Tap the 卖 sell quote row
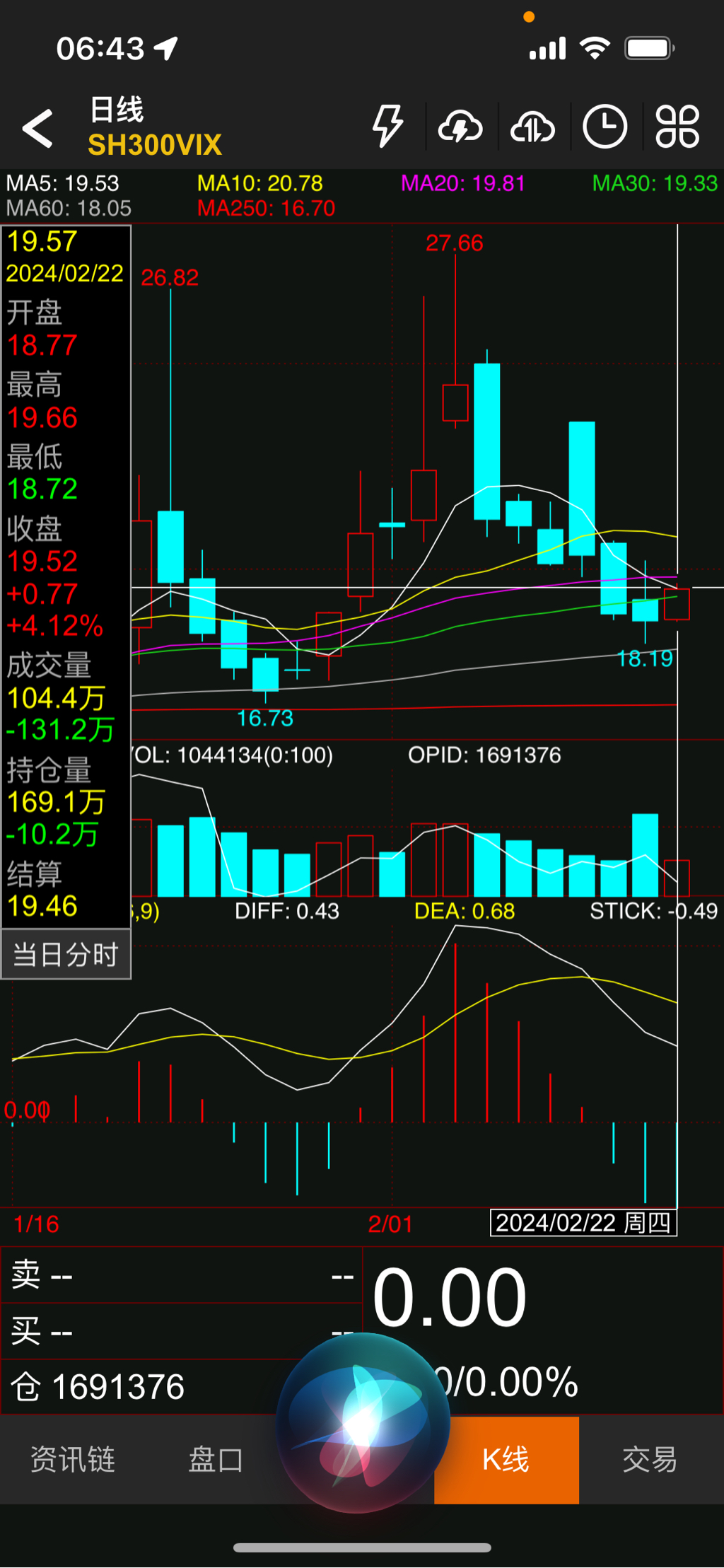The width and height of the screenshot is (724, 1568). pyautogui.click(x=181, y=1276)
